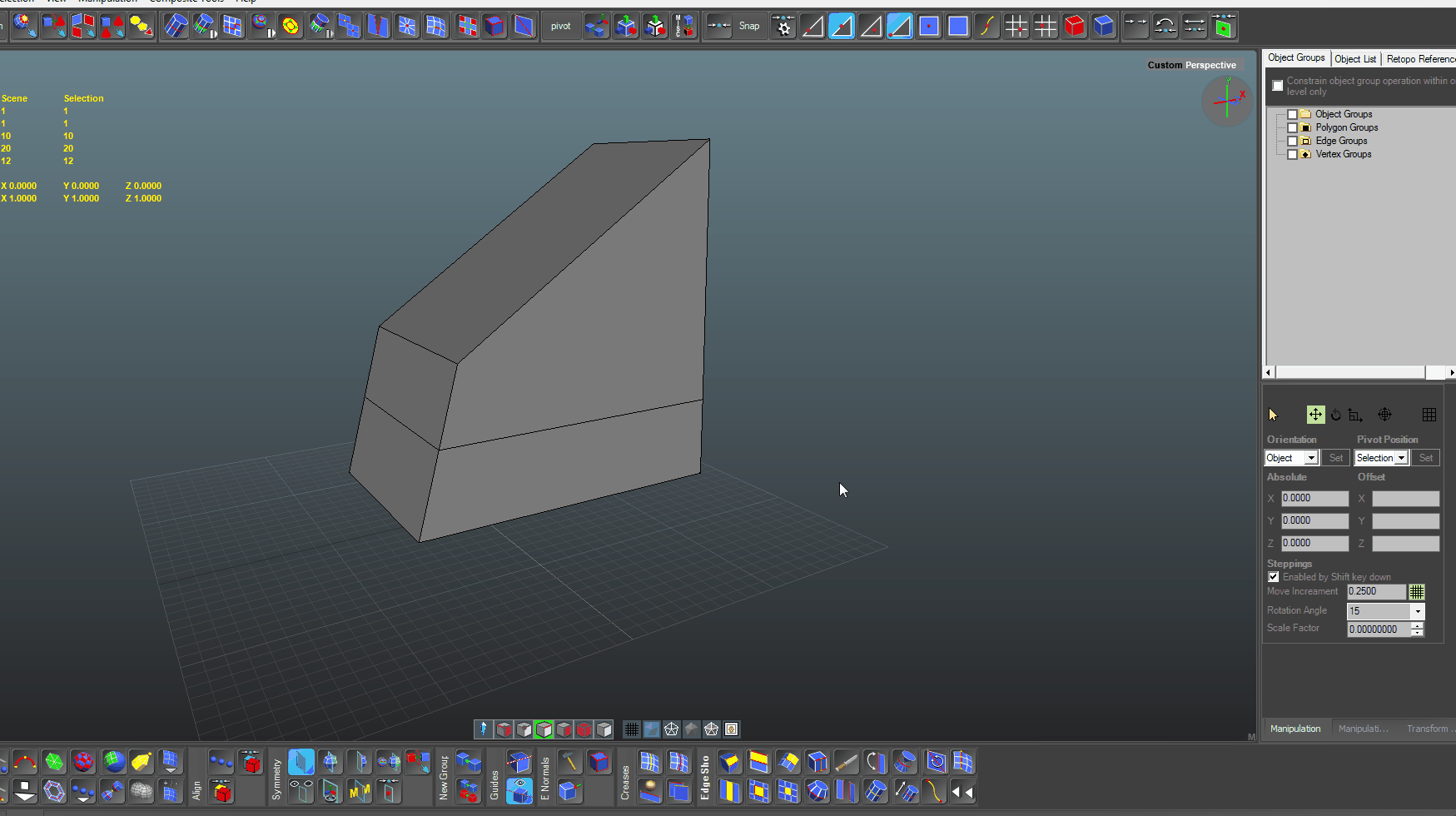Check the Polygon Groups checkbox
The width and height of the screenshot is (1456, 816).
point(1292,127)
